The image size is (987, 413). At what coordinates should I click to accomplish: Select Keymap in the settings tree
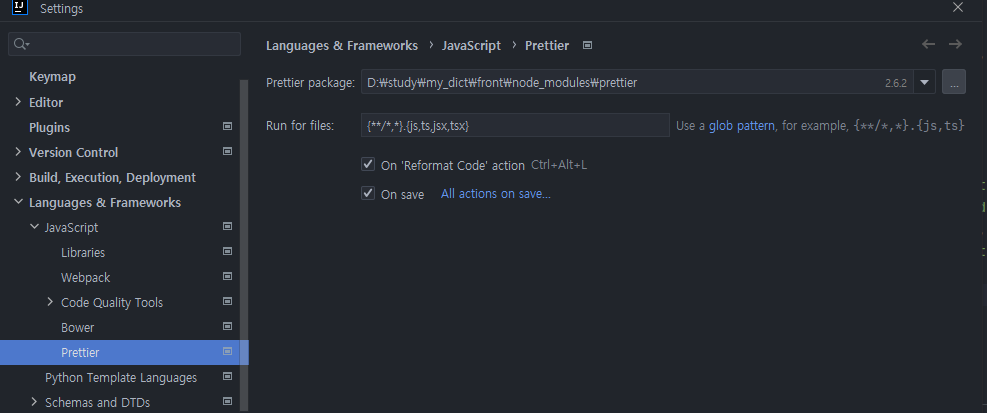point(52,77)
